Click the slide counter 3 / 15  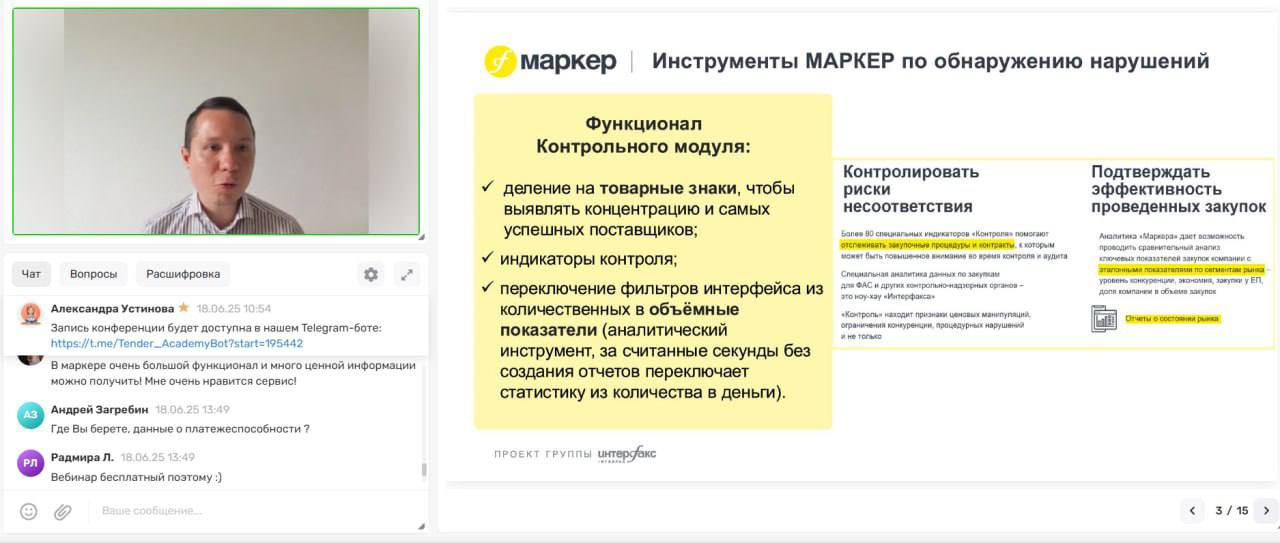(x=1232, y=511)
